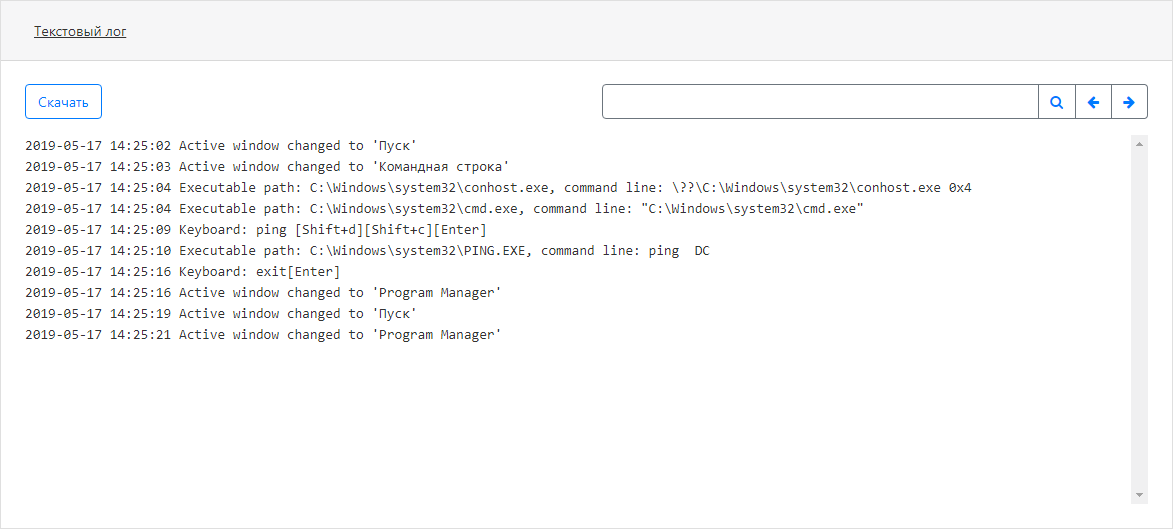This screenshot has width=1173, height=529.
Task: Jump to next search match arrow
Action: click(x=1129, y=102)
